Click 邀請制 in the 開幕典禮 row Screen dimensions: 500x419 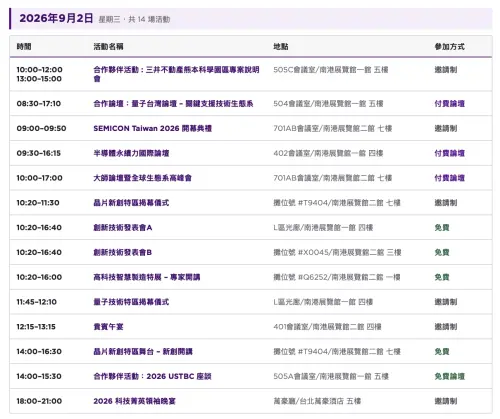click(446, 128)
